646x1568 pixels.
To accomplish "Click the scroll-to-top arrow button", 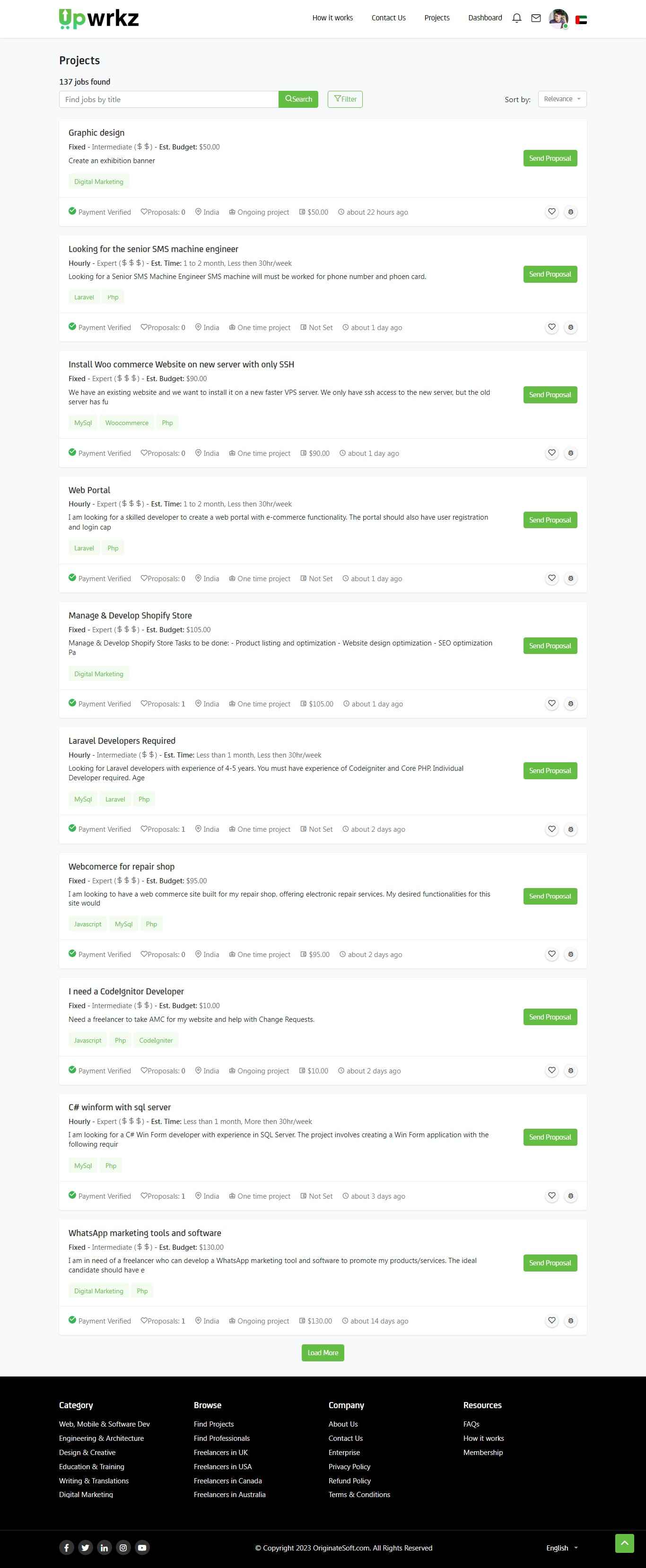I will point(624,1543).
